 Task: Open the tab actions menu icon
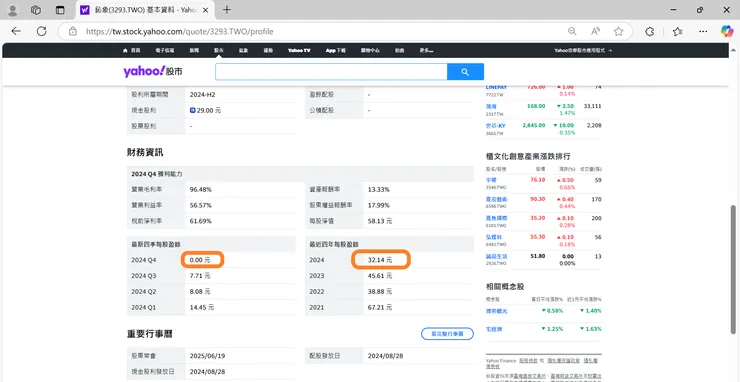(x=59, y=10)
